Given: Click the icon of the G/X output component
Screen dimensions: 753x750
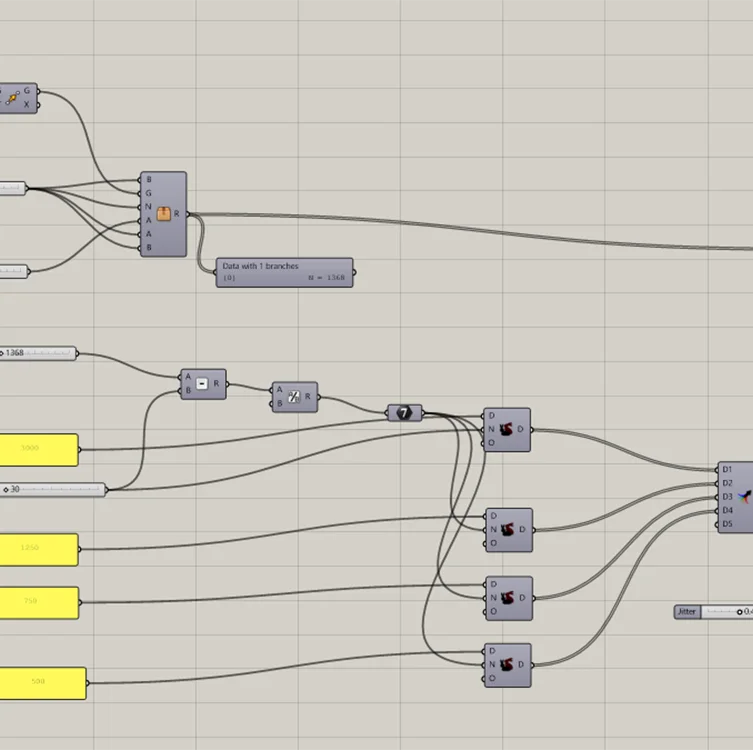Looking at the screenshot, I should [x=13, y=98].
